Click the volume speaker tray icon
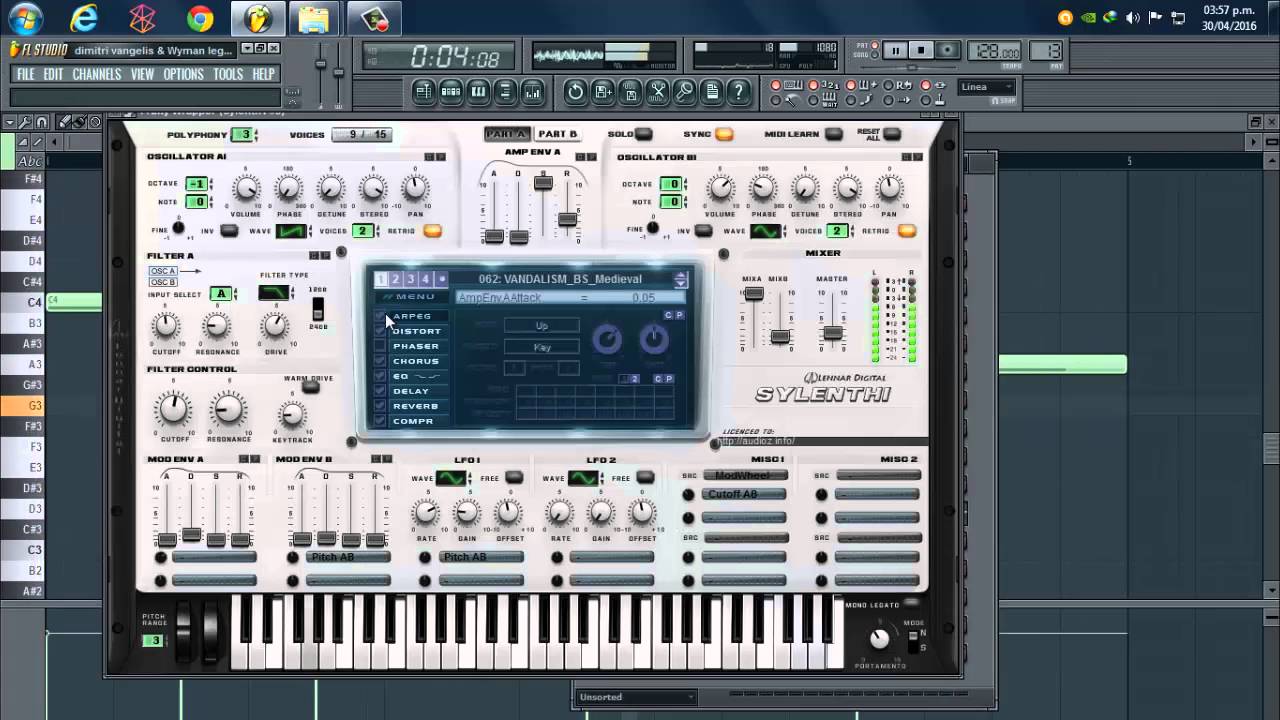1280x720 pixels. (x=1132, y=17)
